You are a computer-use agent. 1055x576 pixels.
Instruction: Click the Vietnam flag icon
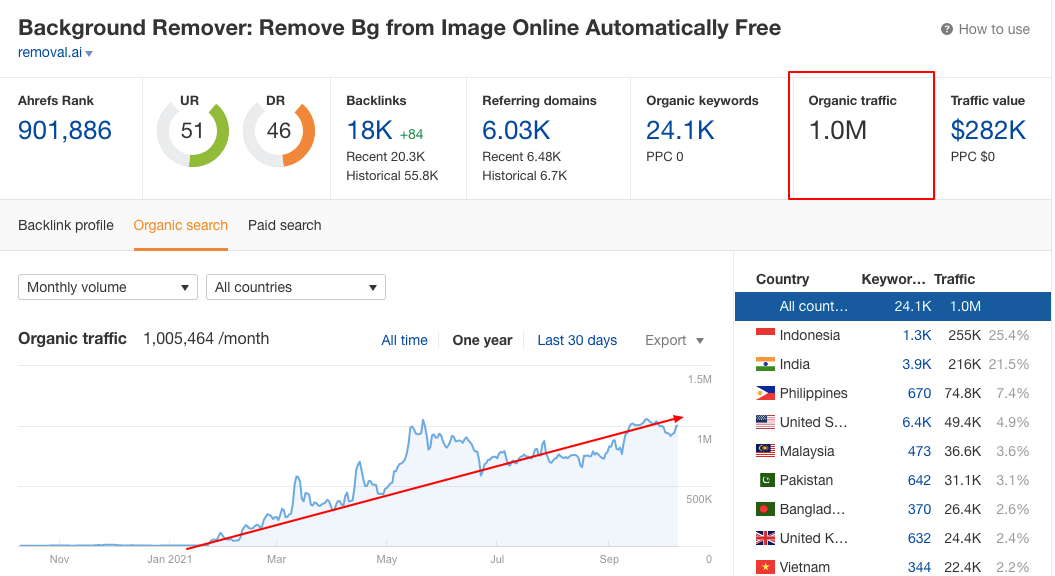765,567
